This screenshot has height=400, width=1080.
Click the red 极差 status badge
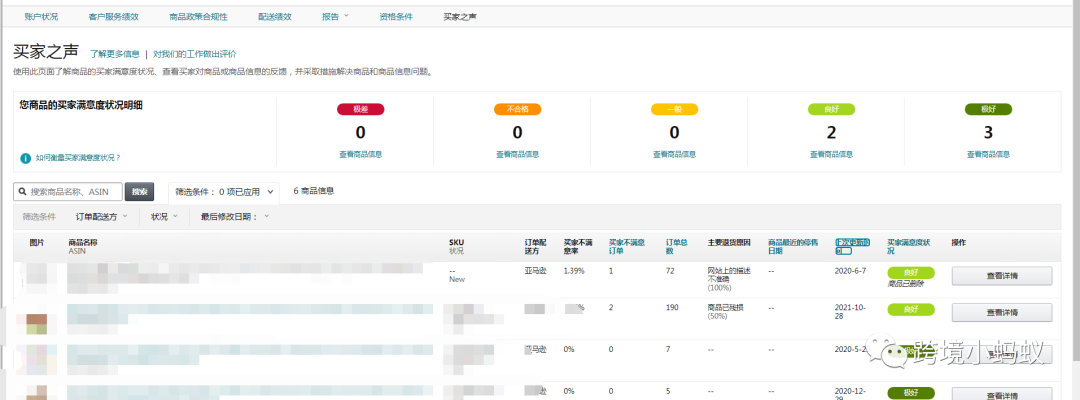tap(360, 109)
